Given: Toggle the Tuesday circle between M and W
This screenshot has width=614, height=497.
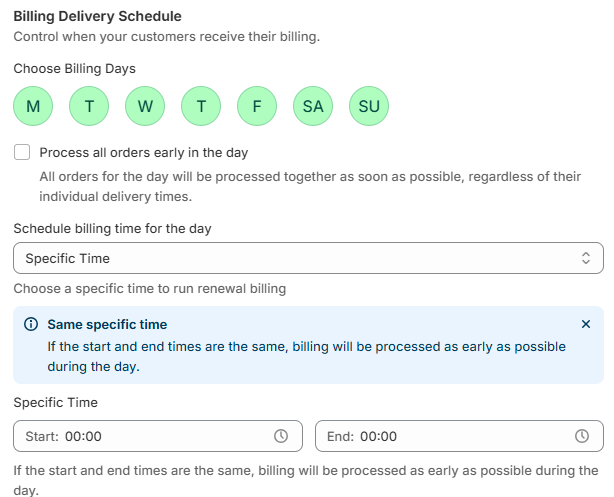Looking at the screenshot, I should 89,106.
